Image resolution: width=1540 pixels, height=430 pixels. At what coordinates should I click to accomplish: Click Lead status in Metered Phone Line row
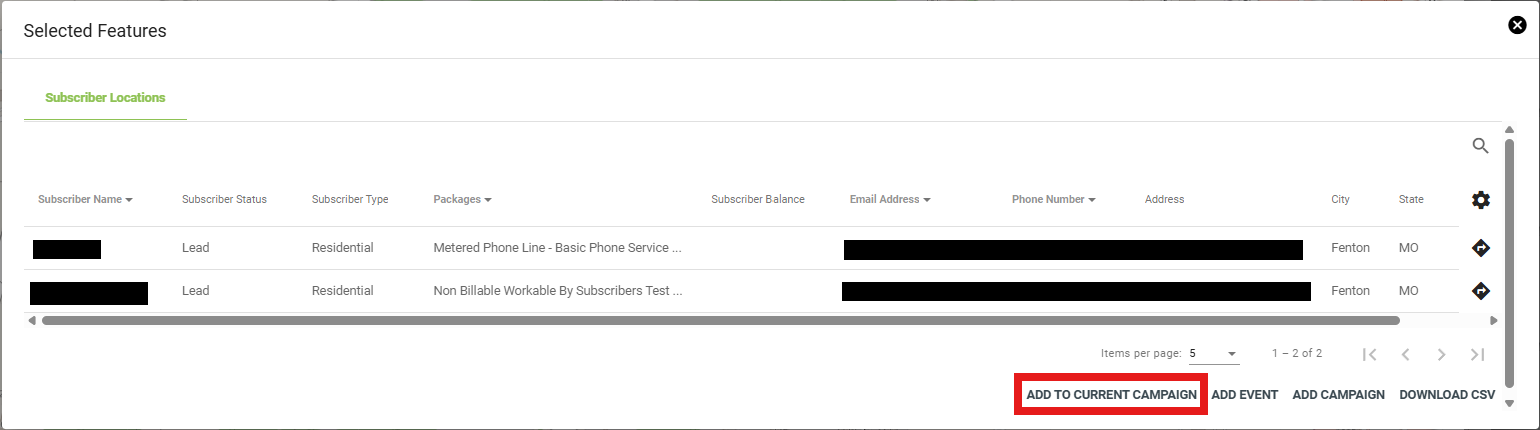point(196,248)
